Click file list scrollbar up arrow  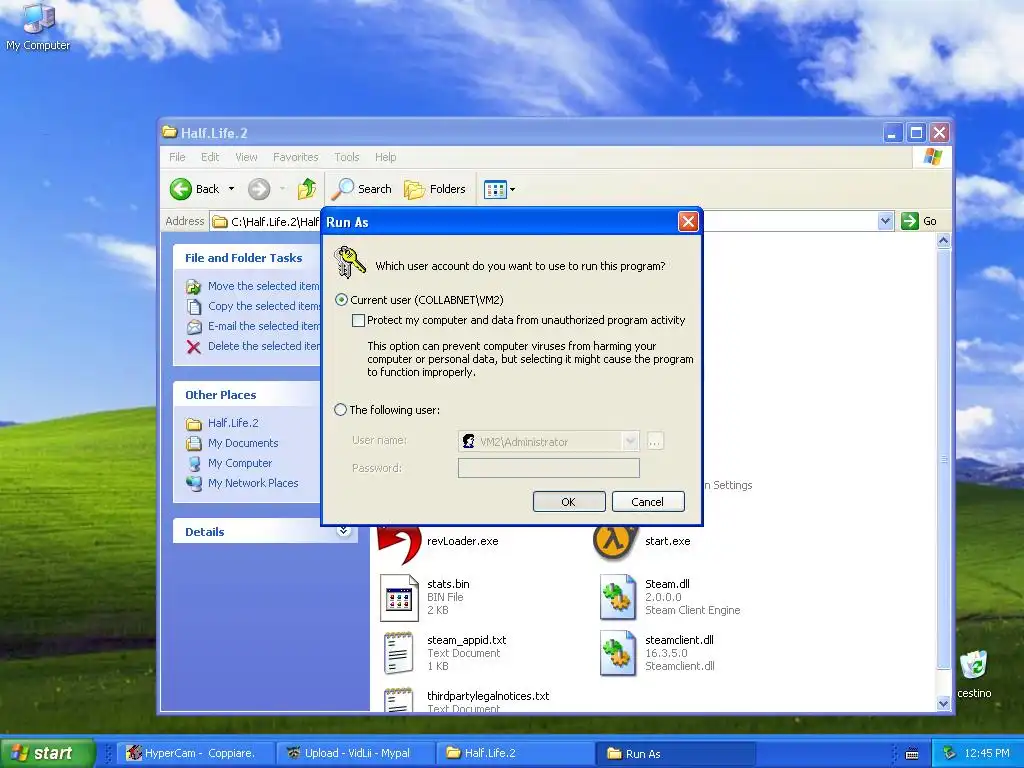point(943,241)
